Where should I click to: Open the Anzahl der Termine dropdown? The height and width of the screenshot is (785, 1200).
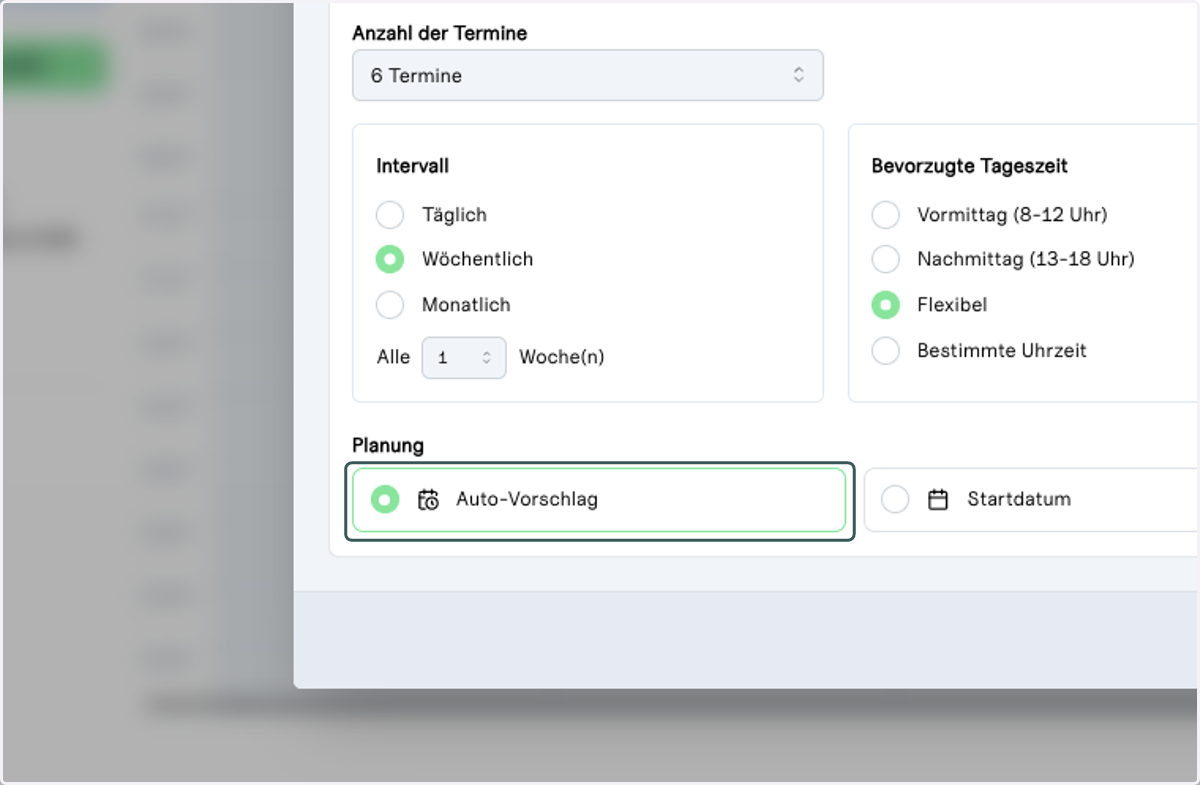[587, 75]
